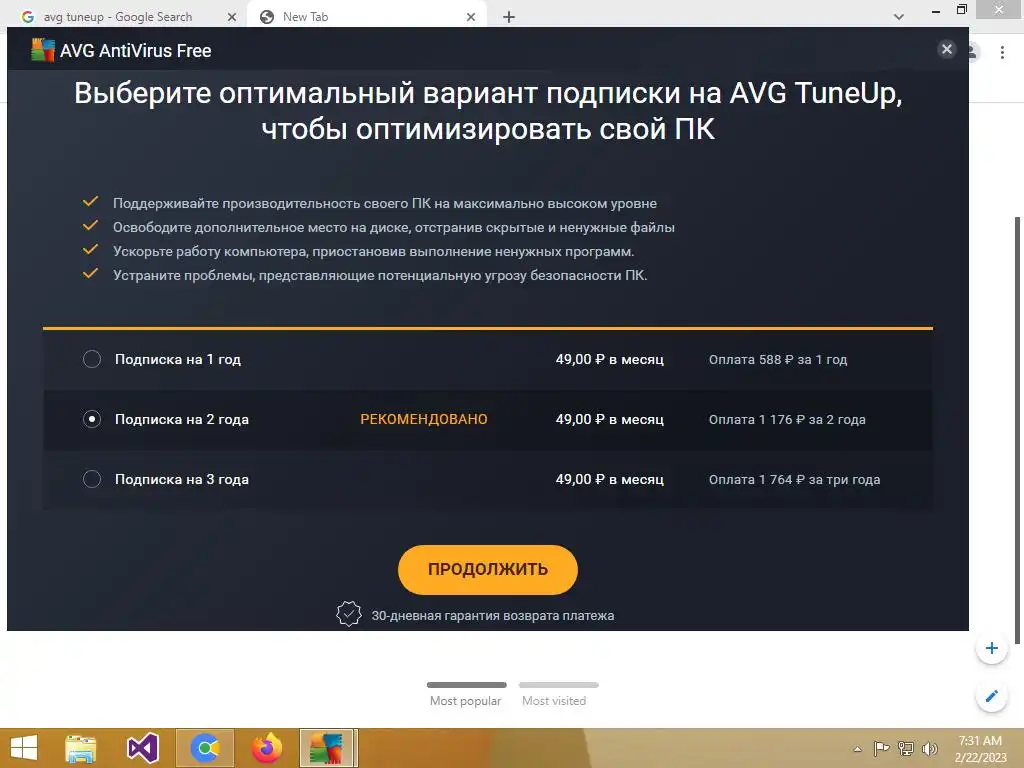Launch Visual Studio from the taskbar
This screenshot has height=768, width=1024.
point(143,748)
